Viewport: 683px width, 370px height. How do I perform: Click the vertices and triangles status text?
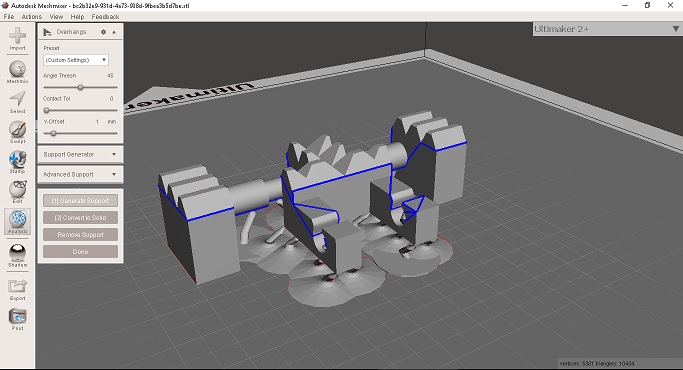(597, 363)
